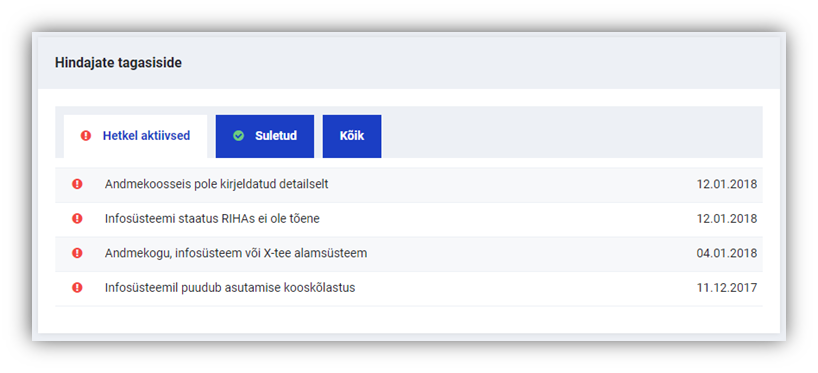
Task: Click the Hindajate tagasiside panel heading
Action: click(x=118, y=63)
